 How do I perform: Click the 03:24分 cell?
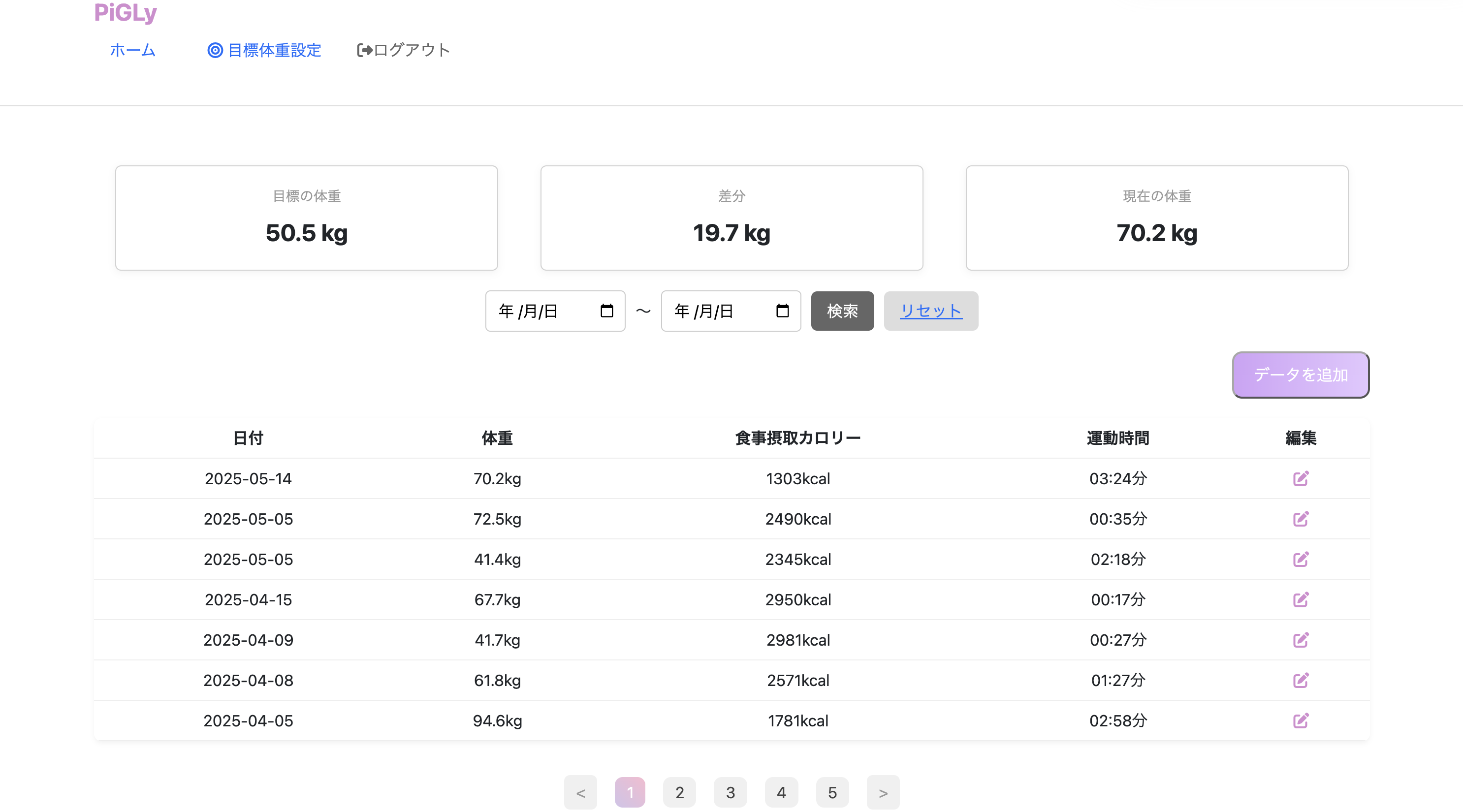tap(1118, 479)
